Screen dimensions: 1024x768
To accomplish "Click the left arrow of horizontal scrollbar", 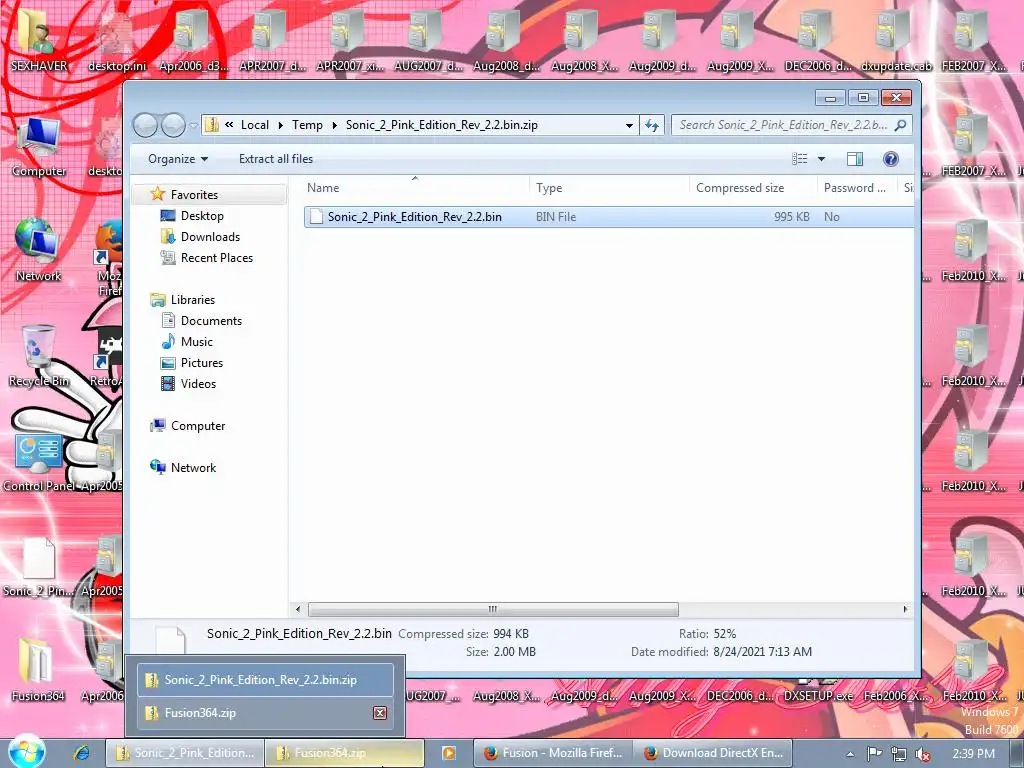I will tap(298, 609).
